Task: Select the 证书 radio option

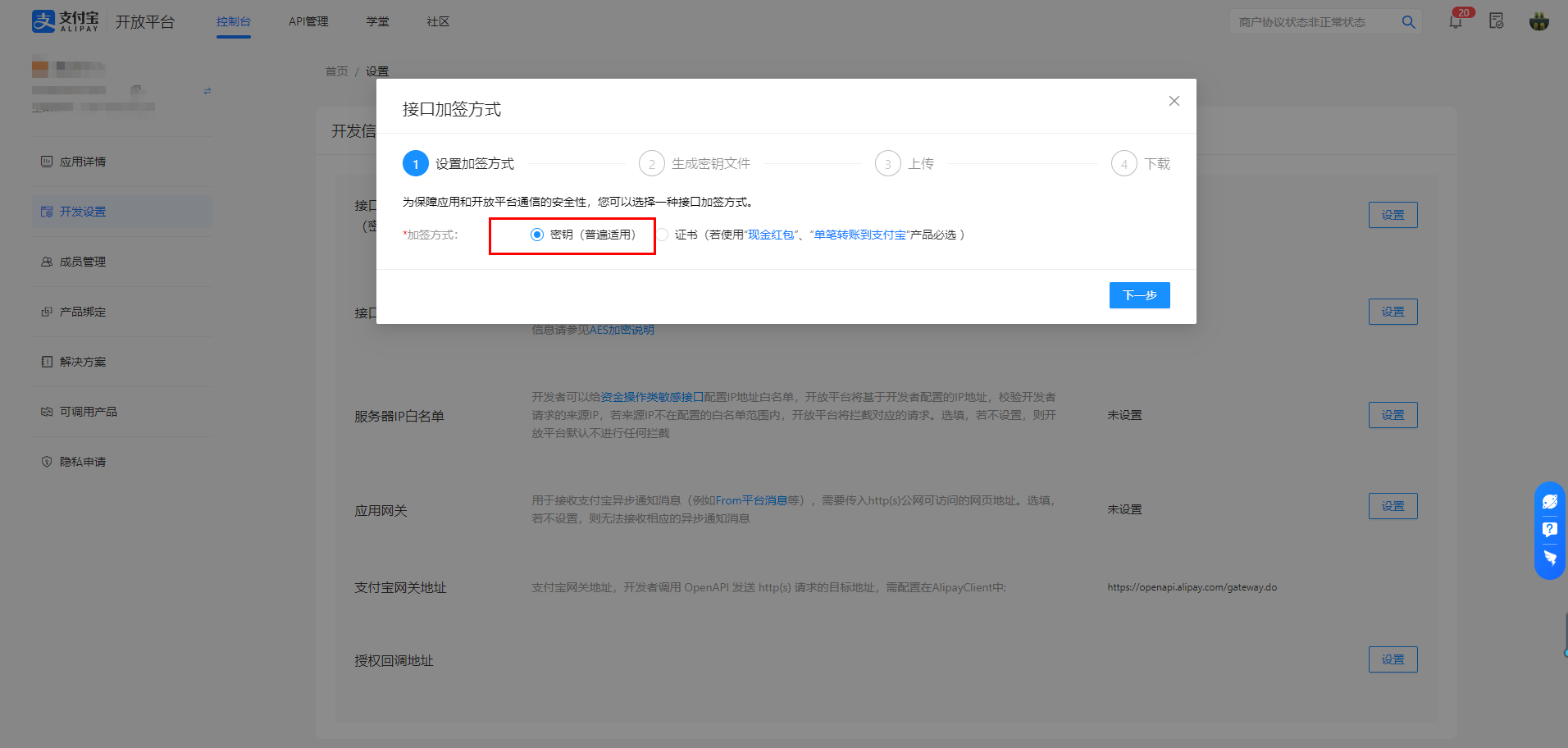Action: [663, 235]
